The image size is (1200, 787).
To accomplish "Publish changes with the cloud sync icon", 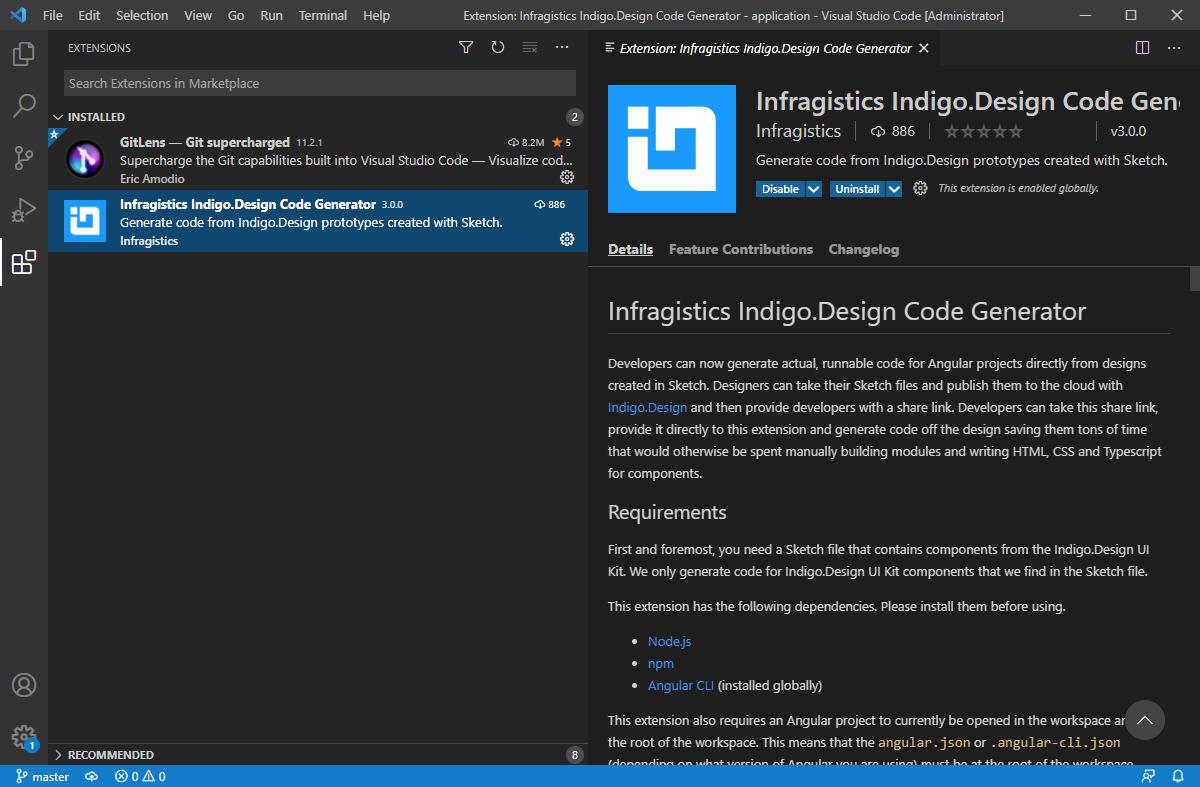I will pyautogui.click(x=91, y=776).
